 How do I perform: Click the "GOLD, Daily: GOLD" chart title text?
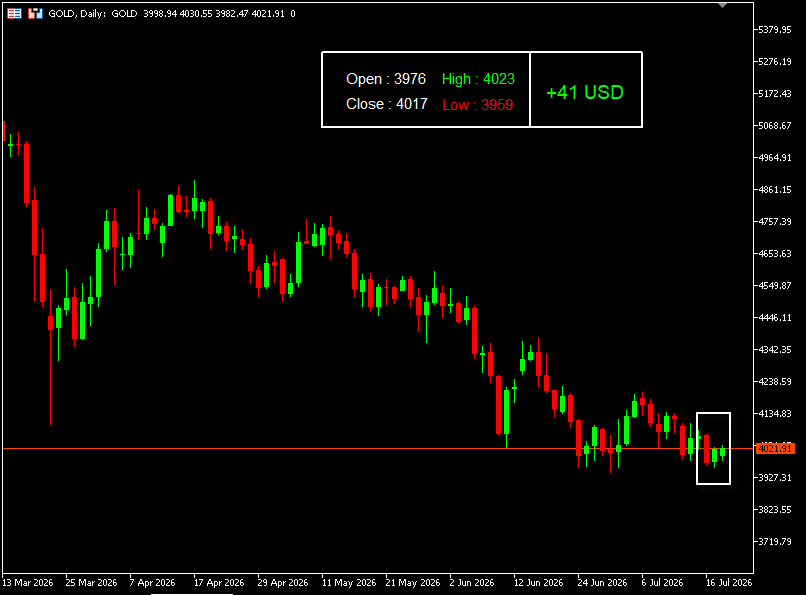pos(93,14)
